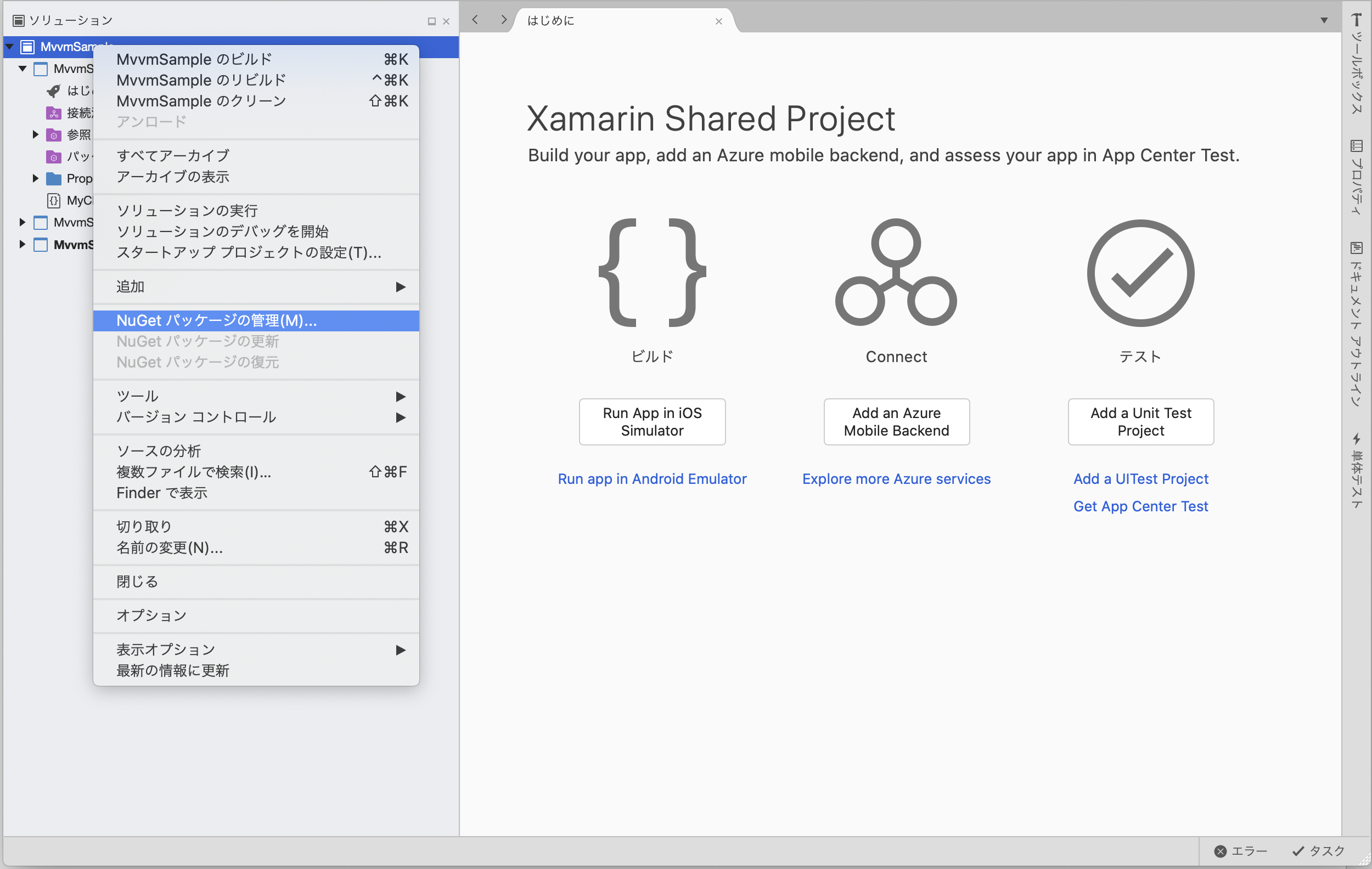Open the tab list dropdown arrow
The width and height of the screenshot is (1372, 869).
(1324, 20)
